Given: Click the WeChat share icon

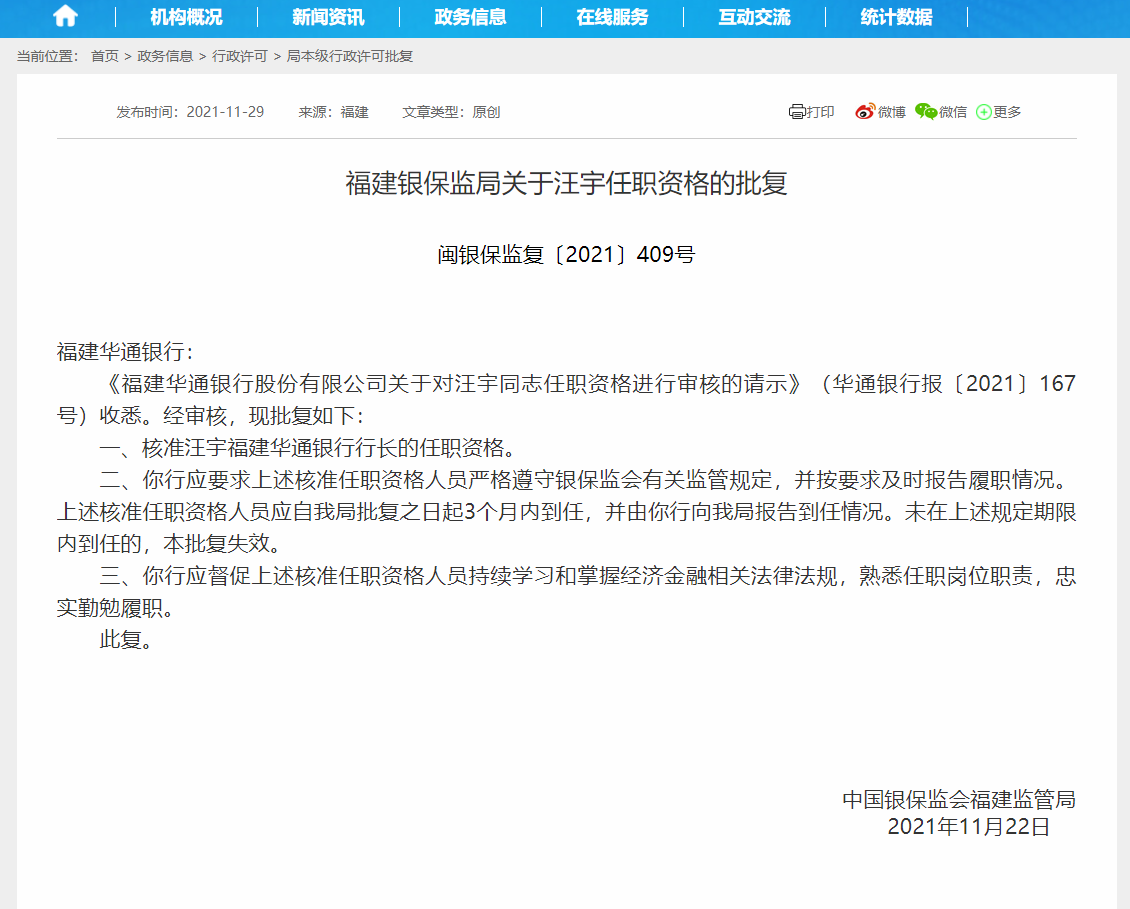Looking at the screenshot, I should [925, 112].
